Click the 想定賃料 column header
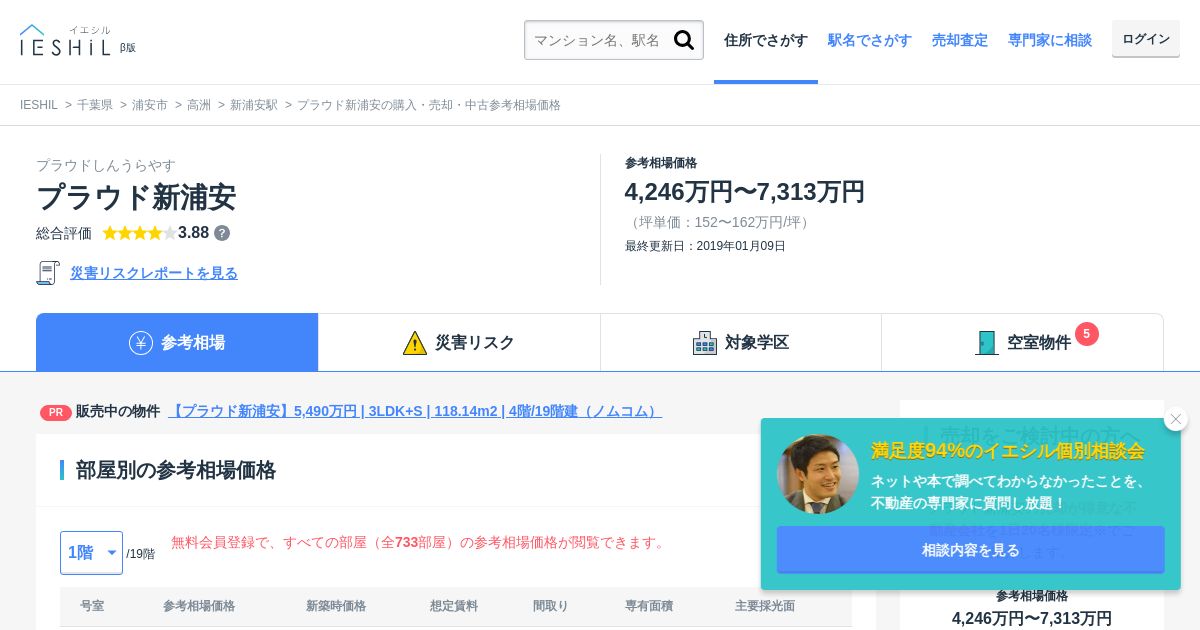This screenshot has height=630, width=1200. [x=454, y=606]
